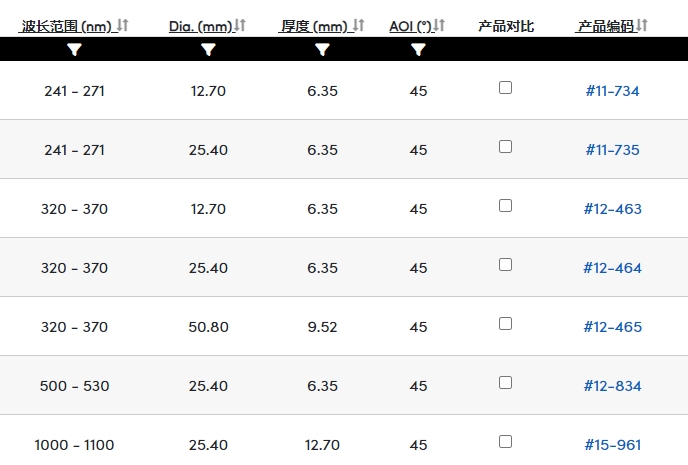Sort by AOI using arrow icon
Image resolution: width=688 pixels, height=465 pixels.
tap(439, 25)
